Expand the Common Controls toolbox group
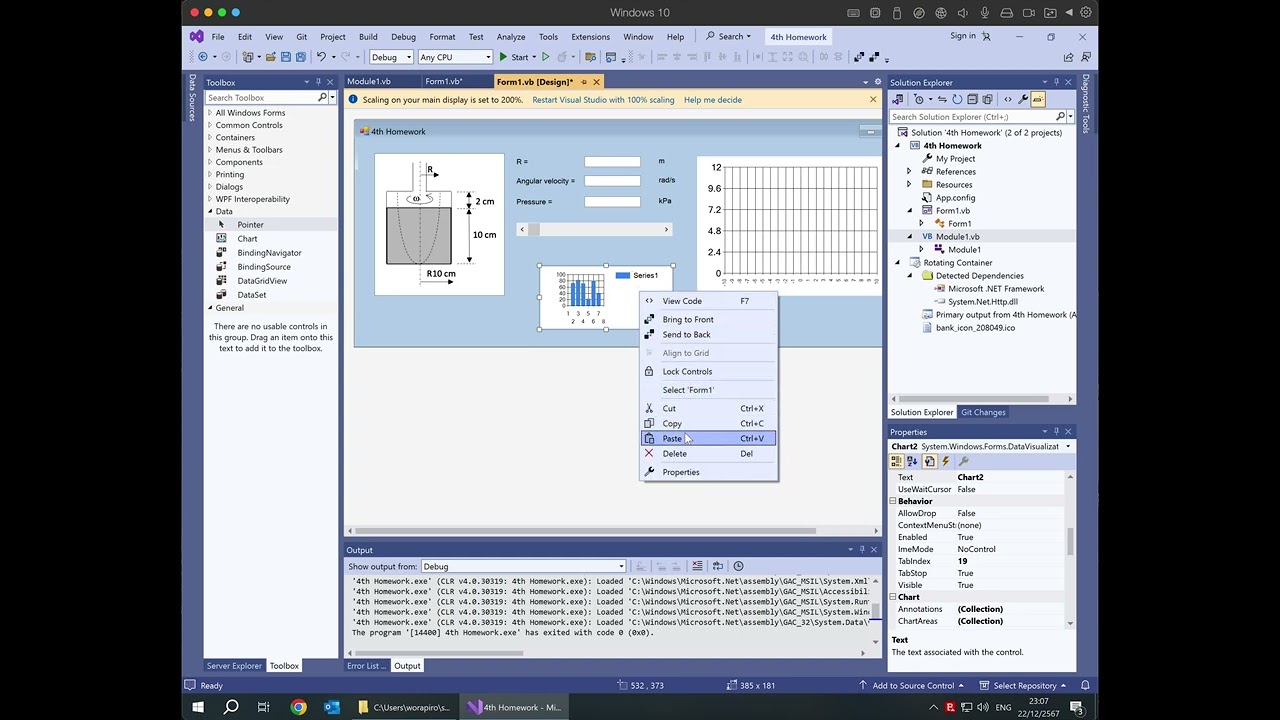This screenshot has height=720, width=1280. point(210,125)
